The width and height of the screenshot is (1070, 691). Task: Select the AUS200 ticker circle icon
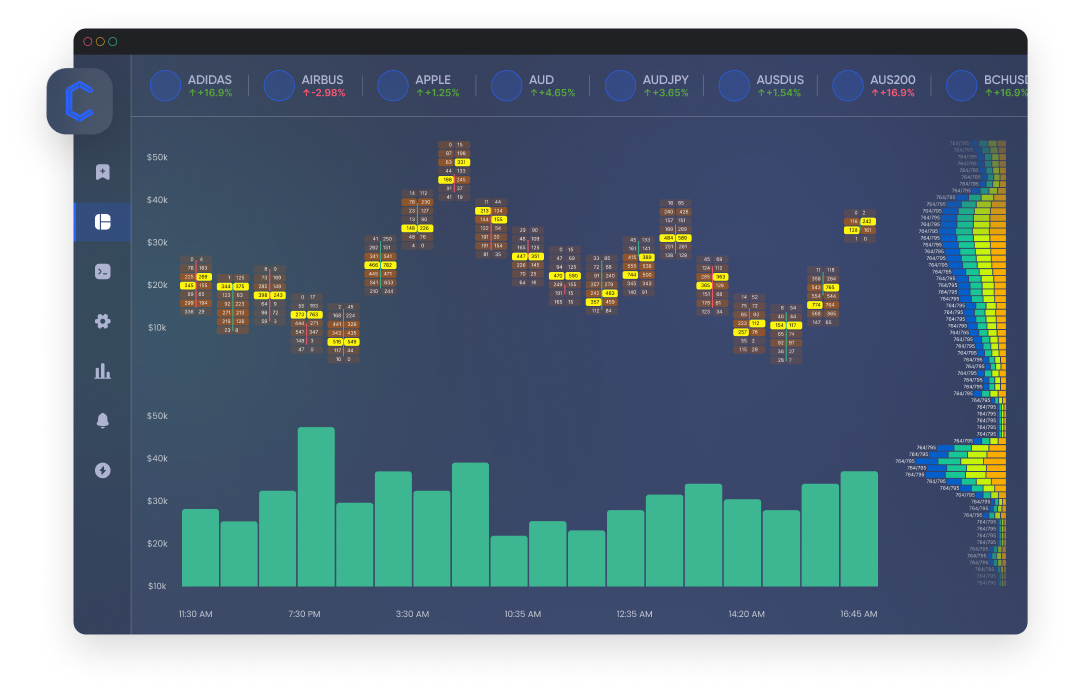(848, 86)
